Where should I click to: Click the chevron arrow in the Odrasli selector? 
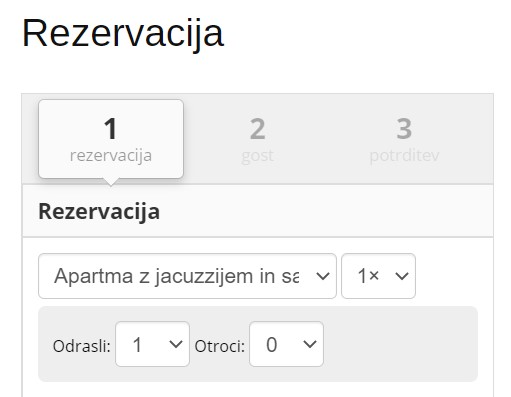pyautogui.click(x=176, y=344)
